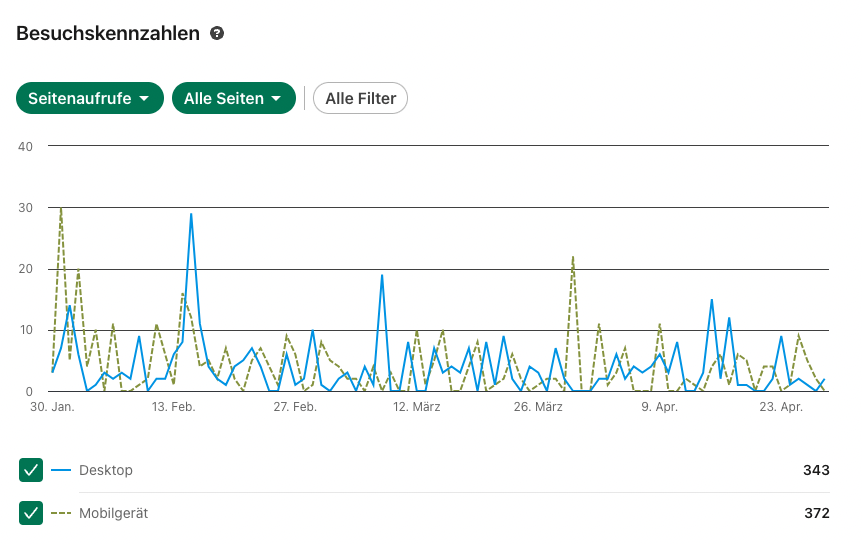
Task: Click the Besuchskennzahlen heading
Action: (108, 33)
